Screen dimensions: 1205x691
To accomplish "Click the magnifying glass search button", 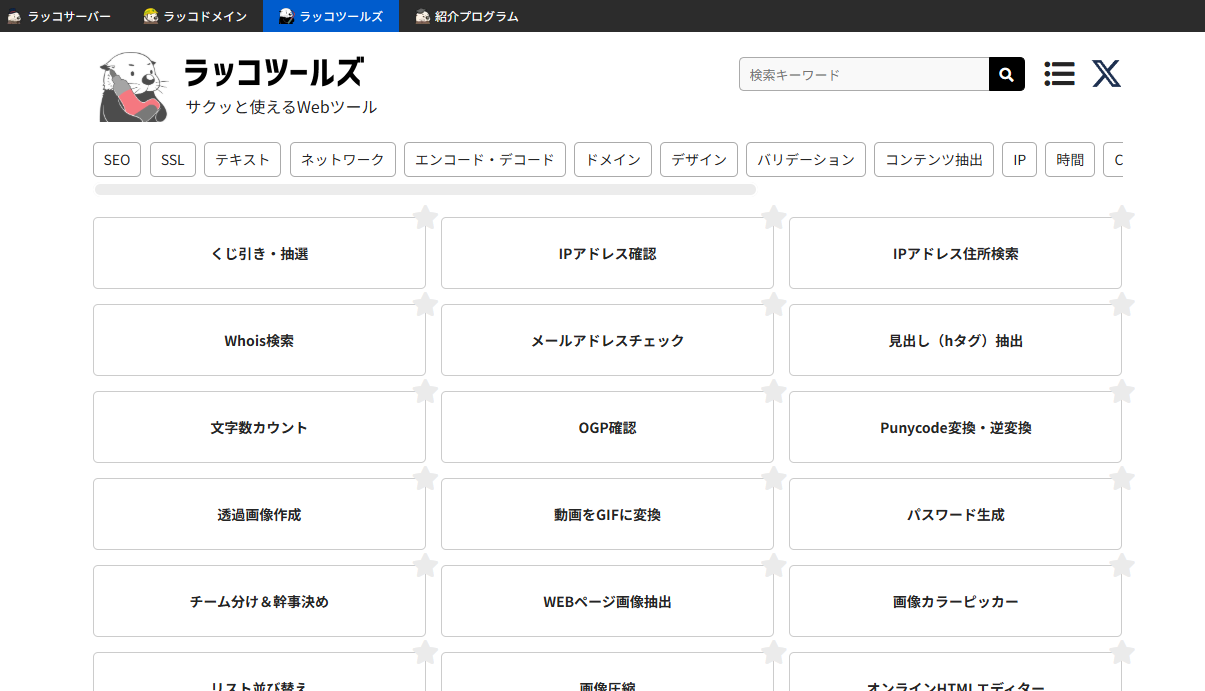I will tap(1006, 75).
